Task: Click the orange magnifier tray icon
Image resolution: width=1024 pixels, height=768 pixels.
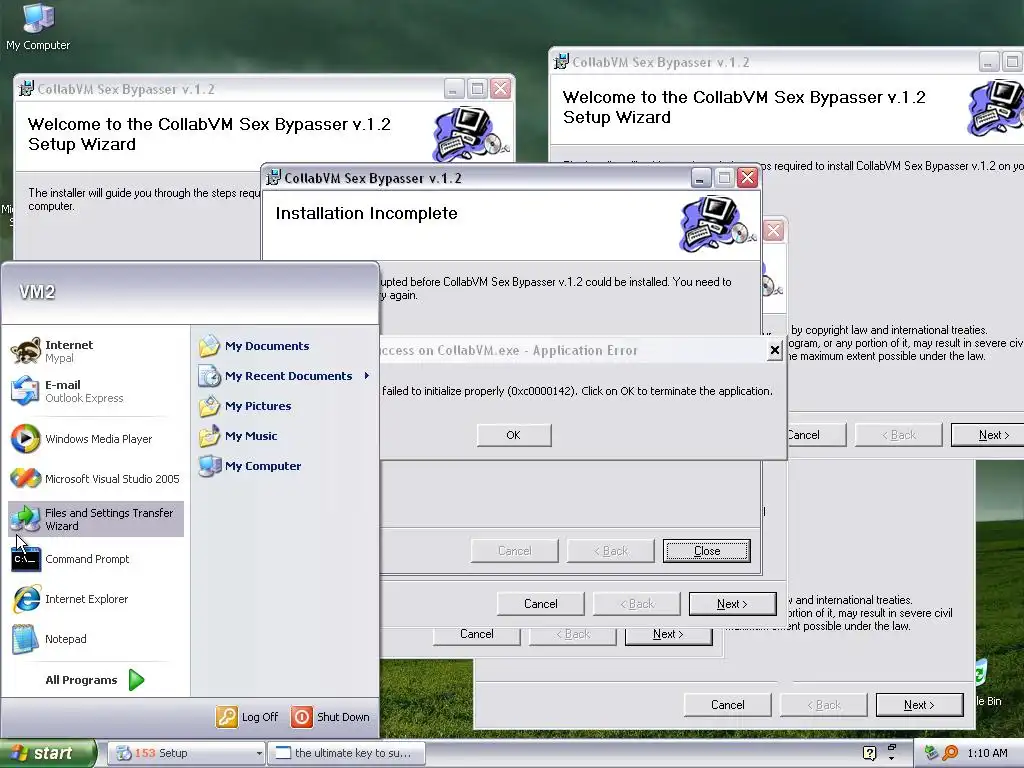Action: 950,753
